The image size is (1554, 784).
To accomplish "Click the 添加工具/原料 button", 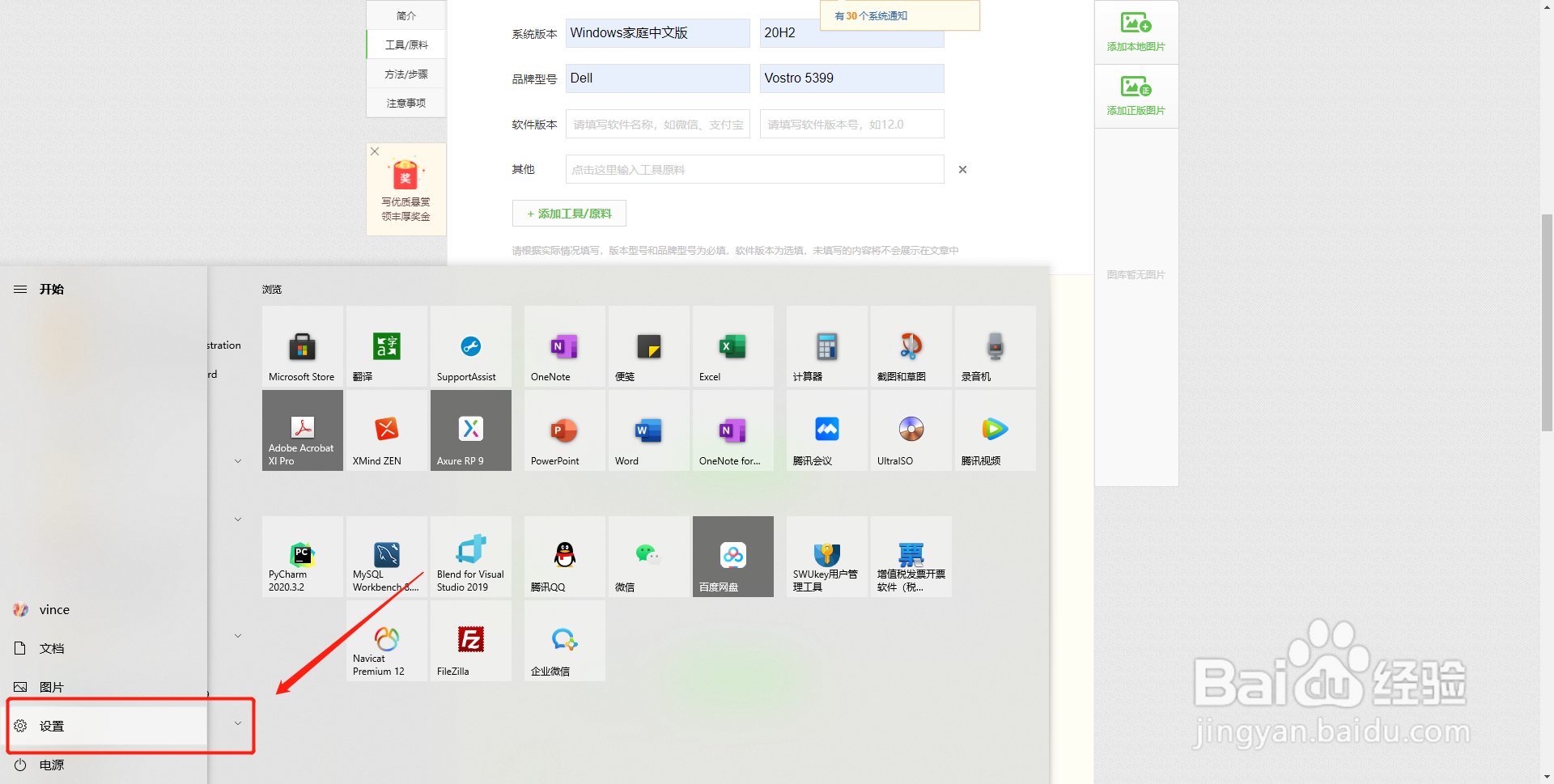I will coord(569,214).
